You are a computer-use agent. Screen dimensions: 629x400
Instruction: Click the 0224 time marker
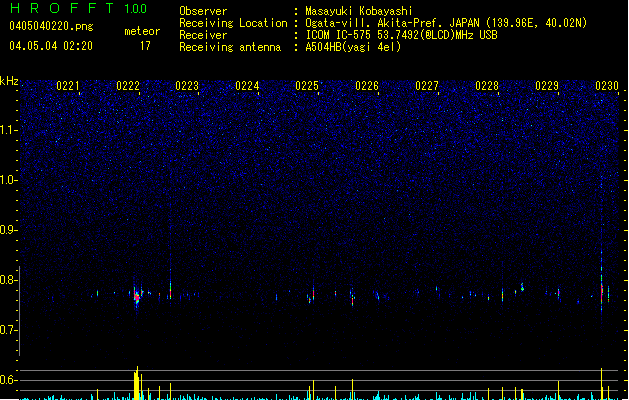[247, 86]
